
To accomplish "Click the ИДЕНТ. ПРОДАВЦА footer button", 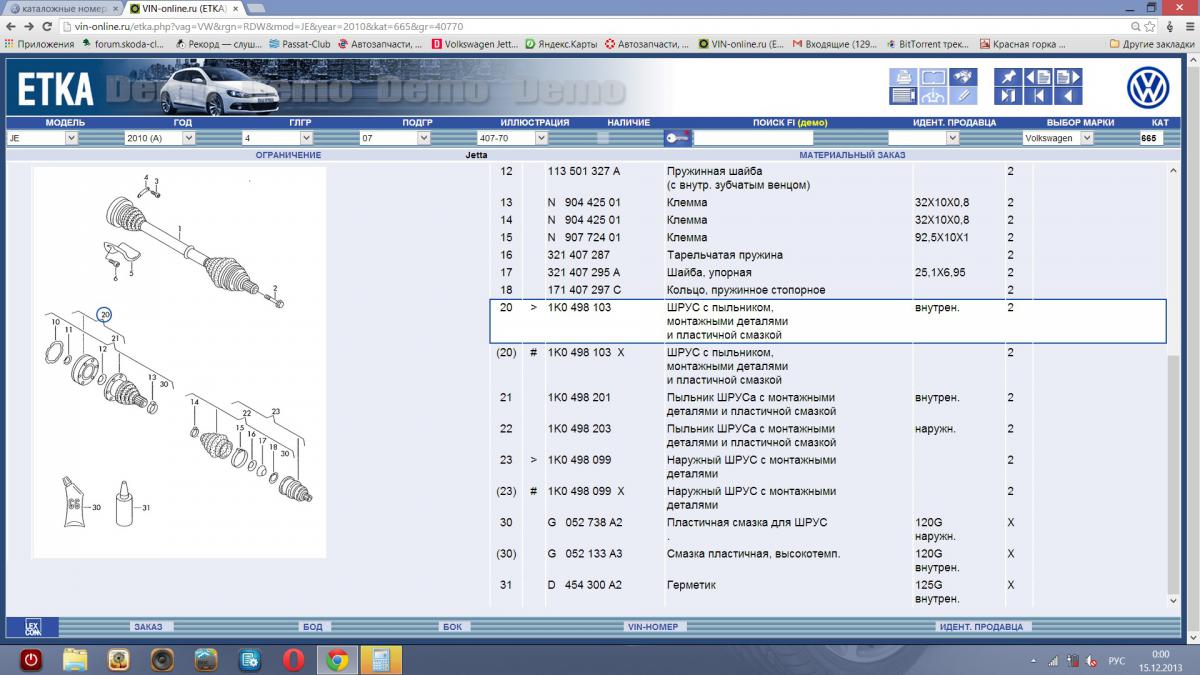I will pyautogui.click(x=981, y=627).
